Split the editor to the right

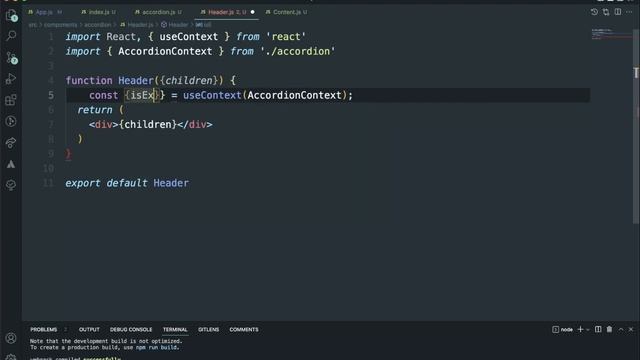pyautogui.click(x=618, y=12)
